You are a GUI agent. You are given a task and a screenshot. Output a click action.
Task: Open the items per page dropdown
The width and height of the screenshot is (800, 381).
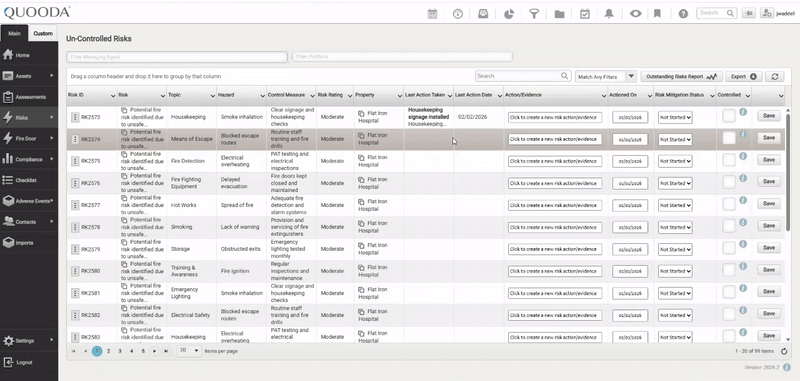189,351
